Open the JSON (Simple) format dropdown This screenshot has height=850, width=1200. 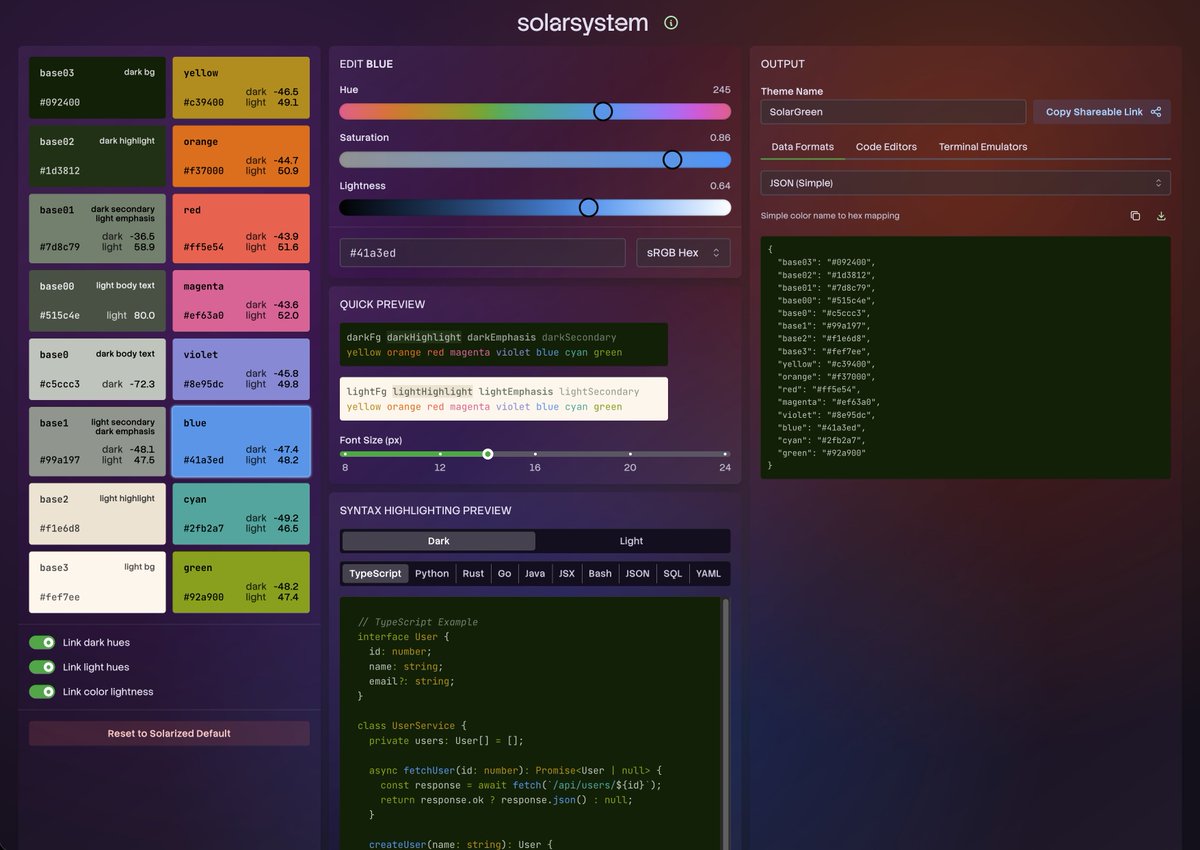point(965,183)
